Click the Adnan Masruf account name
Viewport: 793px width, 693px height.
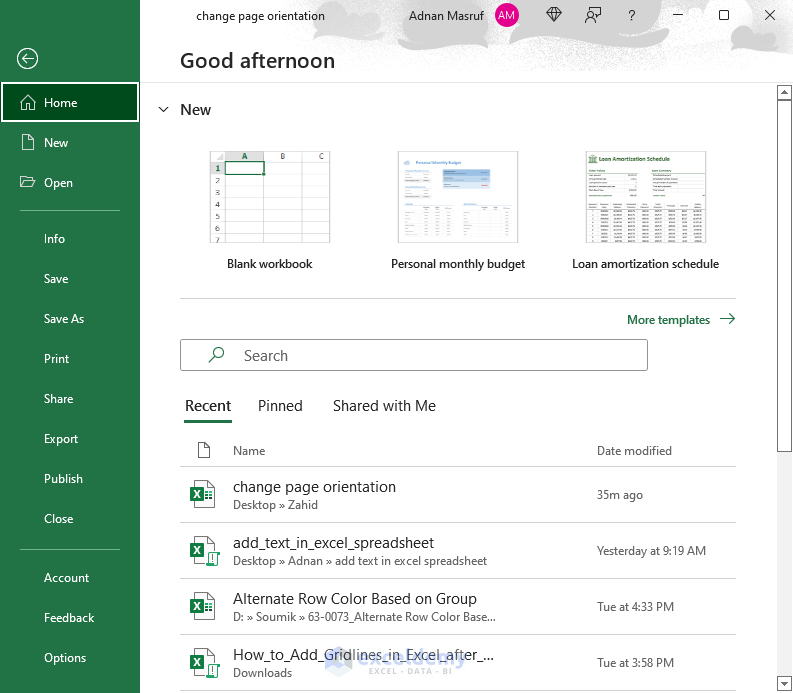[446, 16]
